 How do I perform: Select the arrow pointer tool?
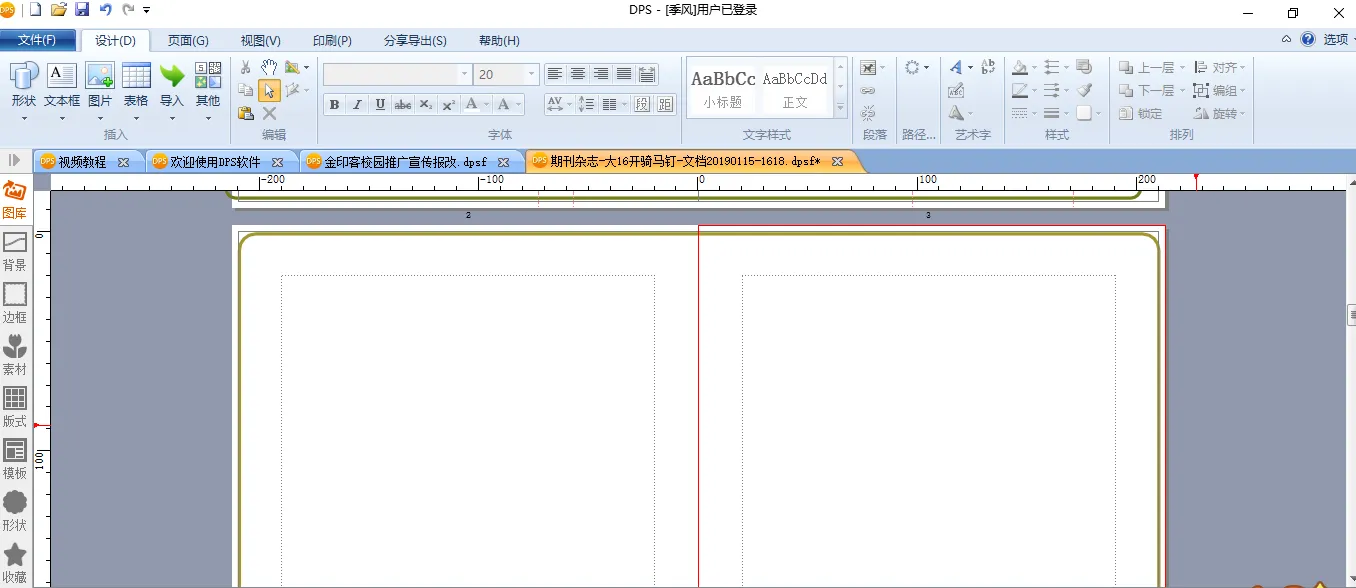pos(269,90)
